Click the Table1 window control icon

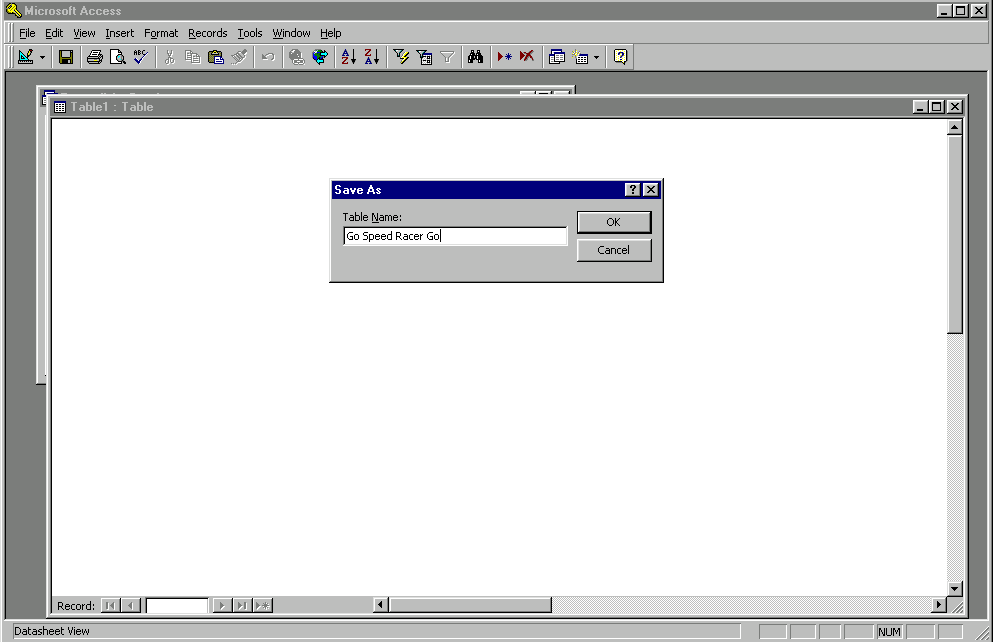point(60,107)
